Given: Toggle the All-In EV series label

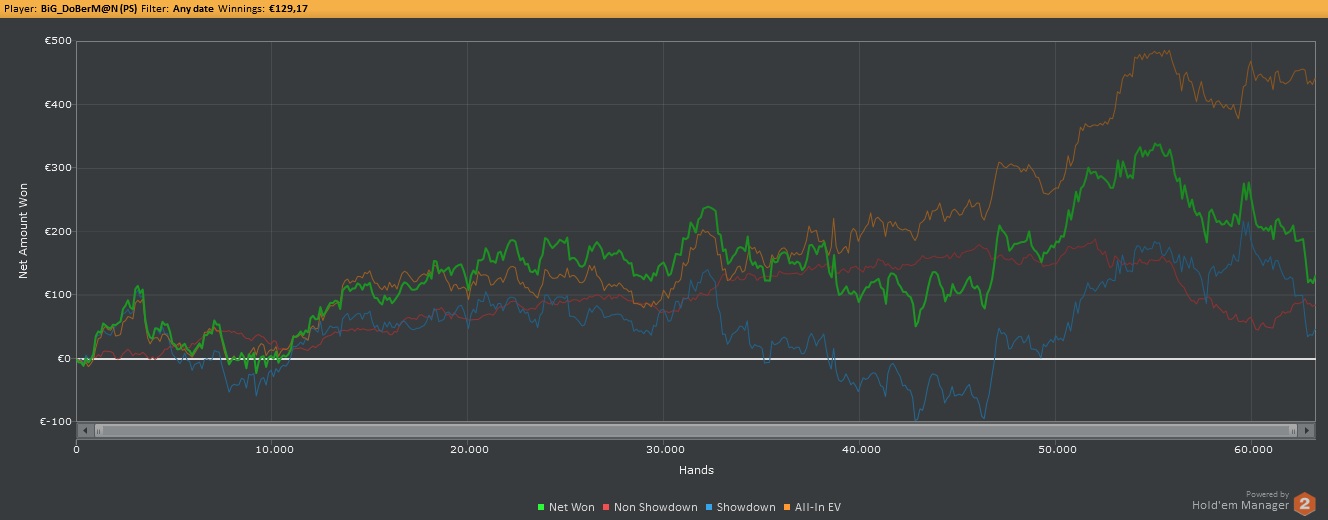Looking at the screenshot, I should (819, 508).
